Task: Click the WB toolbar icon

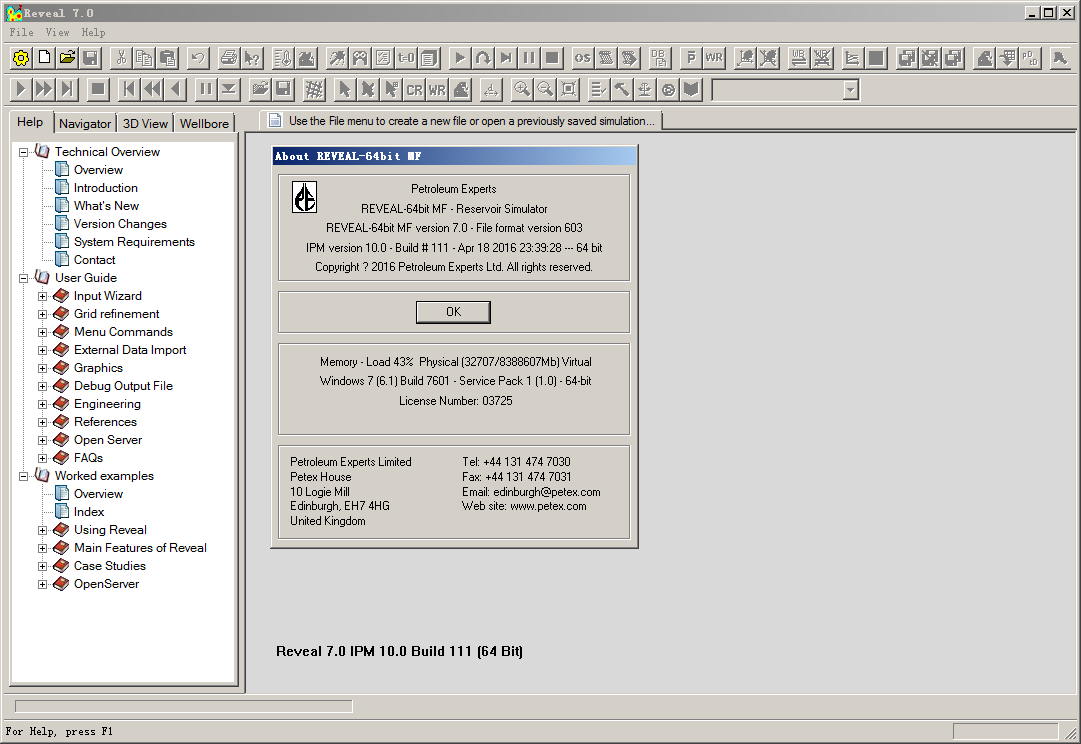Action: pyautogui.click(x=798, y=59)
